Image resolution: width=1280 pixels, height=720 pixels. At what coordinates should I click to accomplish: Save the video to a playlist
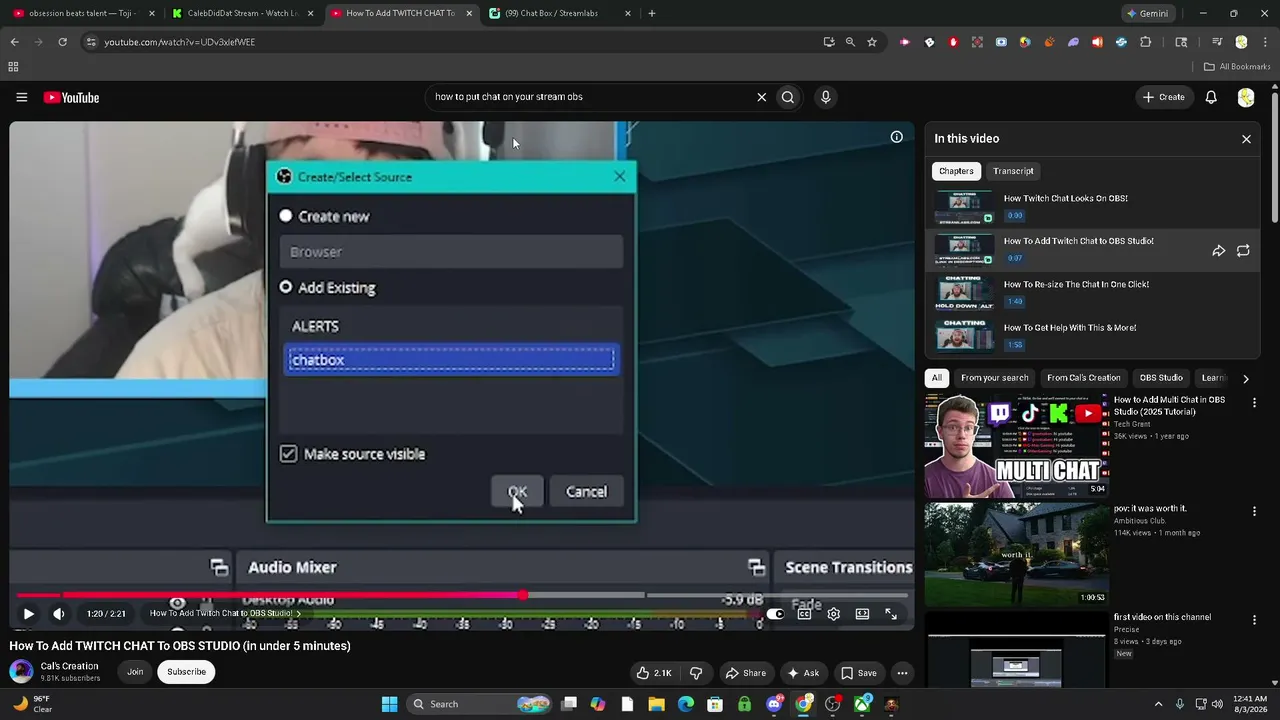click(x=859, y=673)
